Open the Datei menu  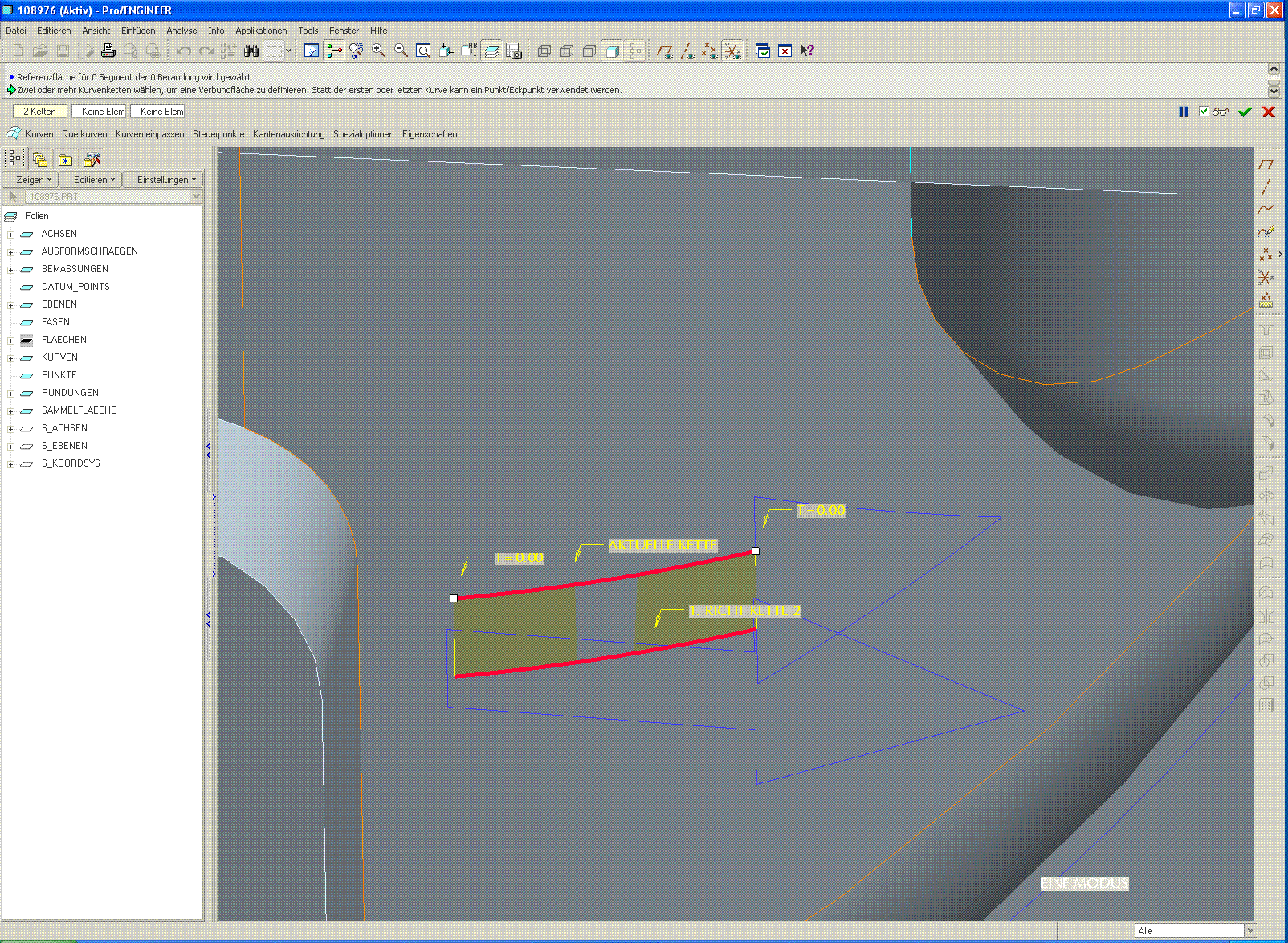pyautogui.click(x=15, y=31)
